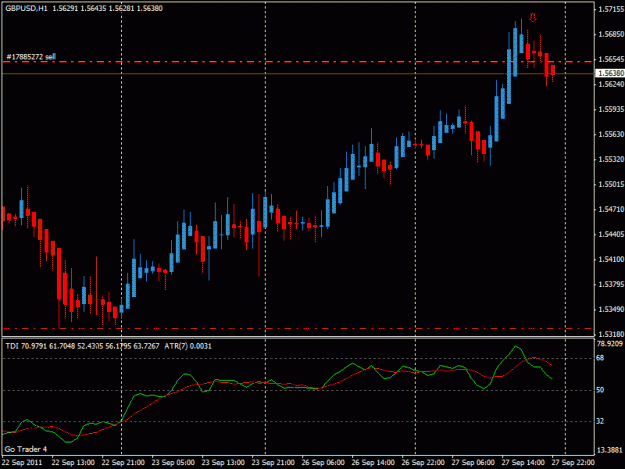Click price scale value 1.53180

(611, 334)
